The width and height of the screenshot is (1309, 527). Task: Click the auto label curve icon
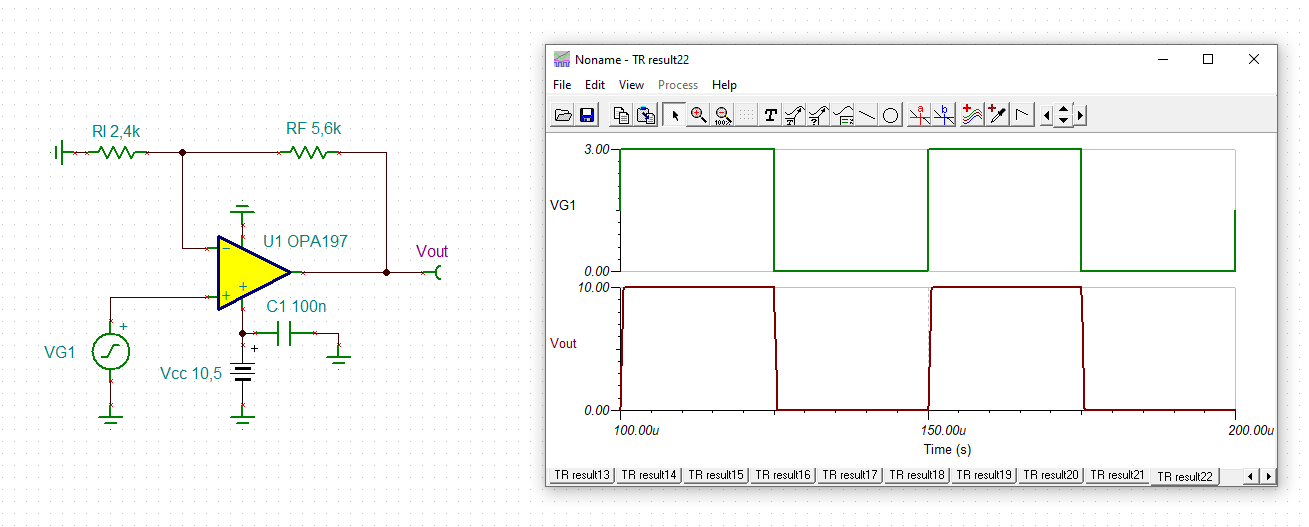[794, 115]
